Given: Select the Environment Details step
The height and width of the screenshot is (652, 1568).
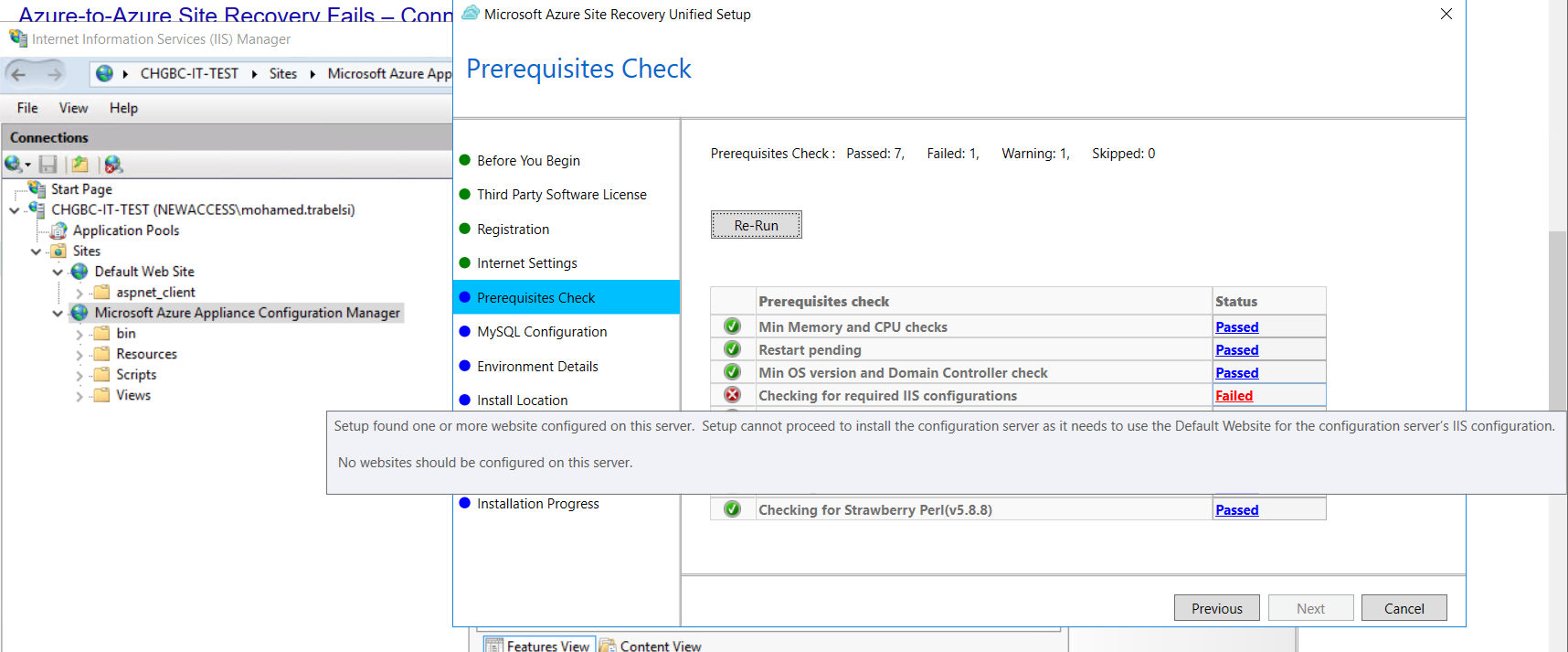Looking at the screenshot, I should coord(537,367).
